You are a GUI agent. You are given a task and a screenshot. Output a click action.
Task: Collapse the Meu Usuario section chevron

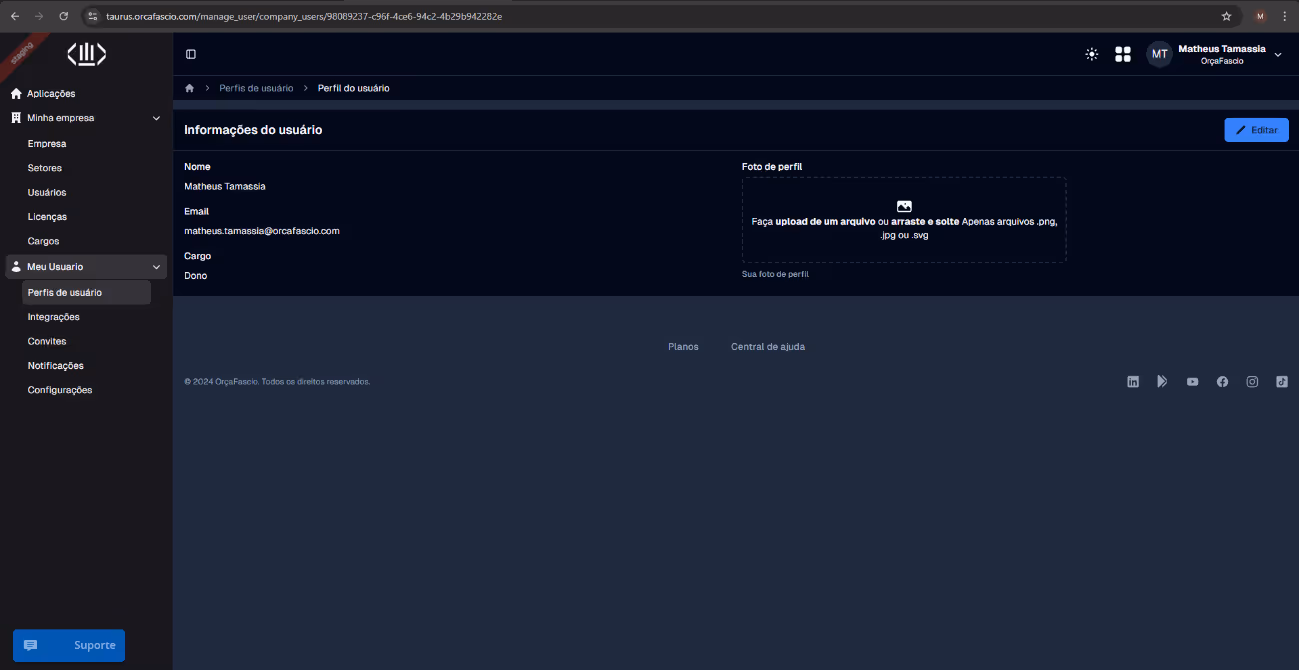coord(156,267)
